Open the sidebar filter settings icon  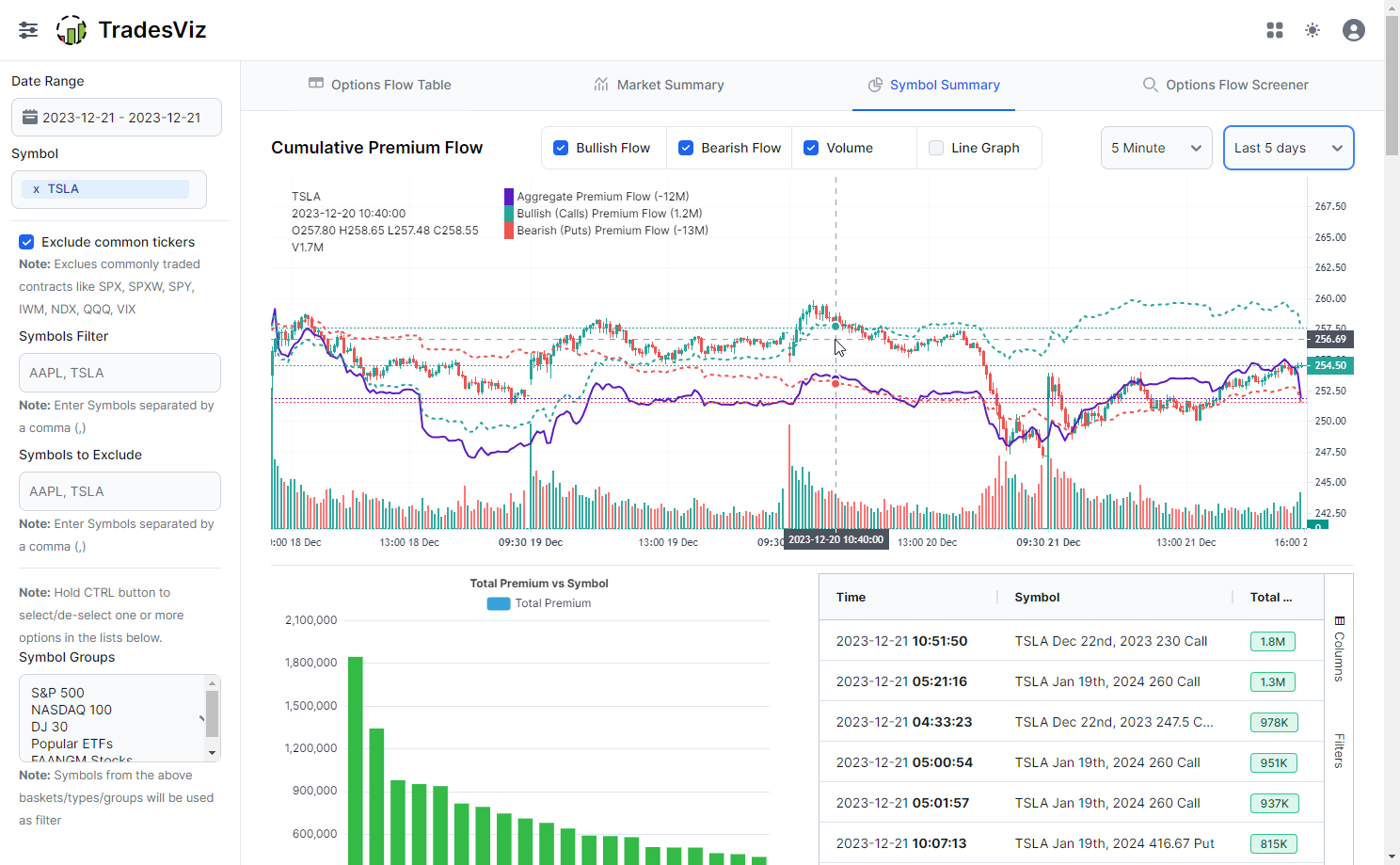(28, 30)
